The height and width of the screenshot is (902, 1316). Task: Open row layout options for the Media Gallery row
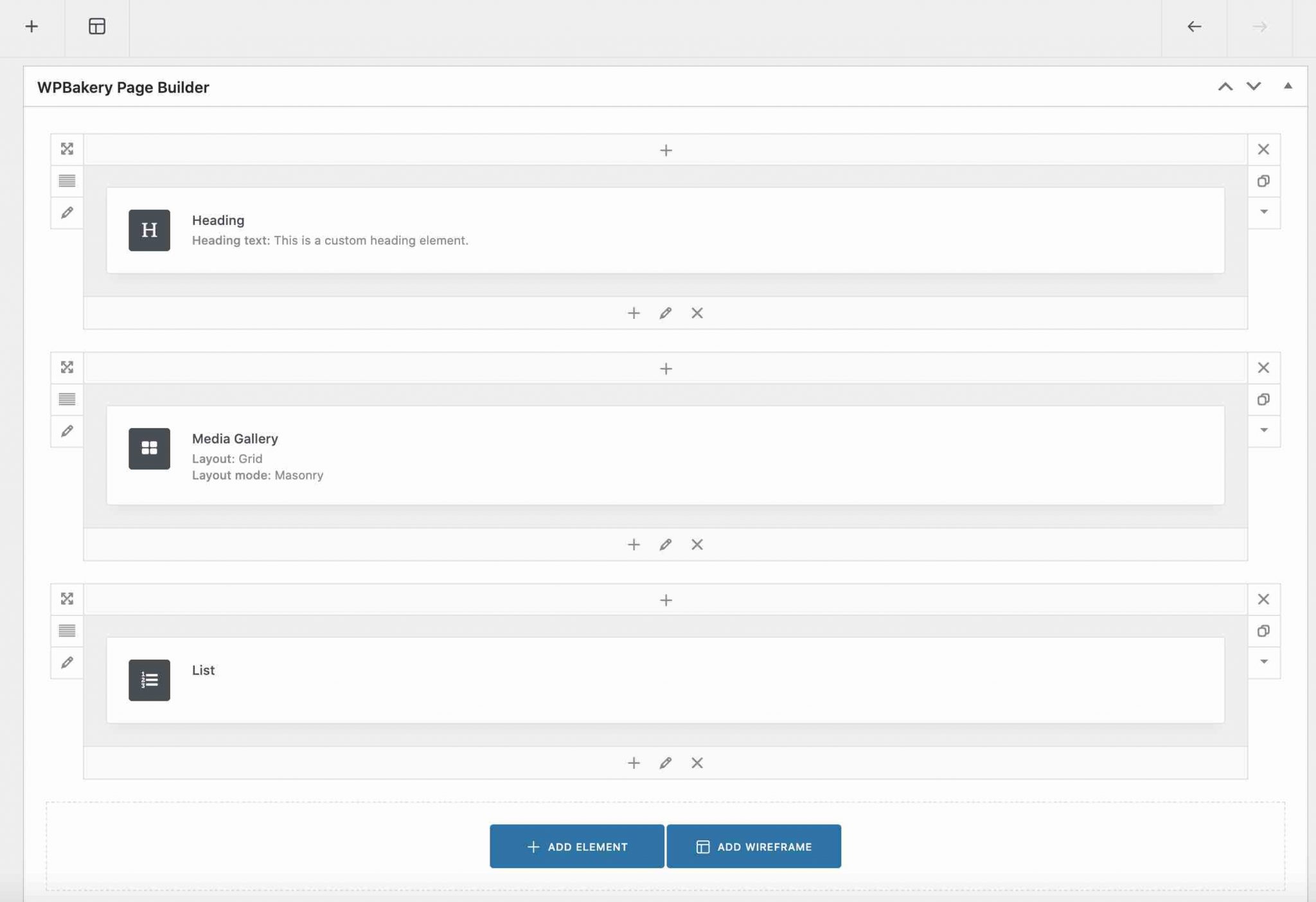click(x=67, y=399)
